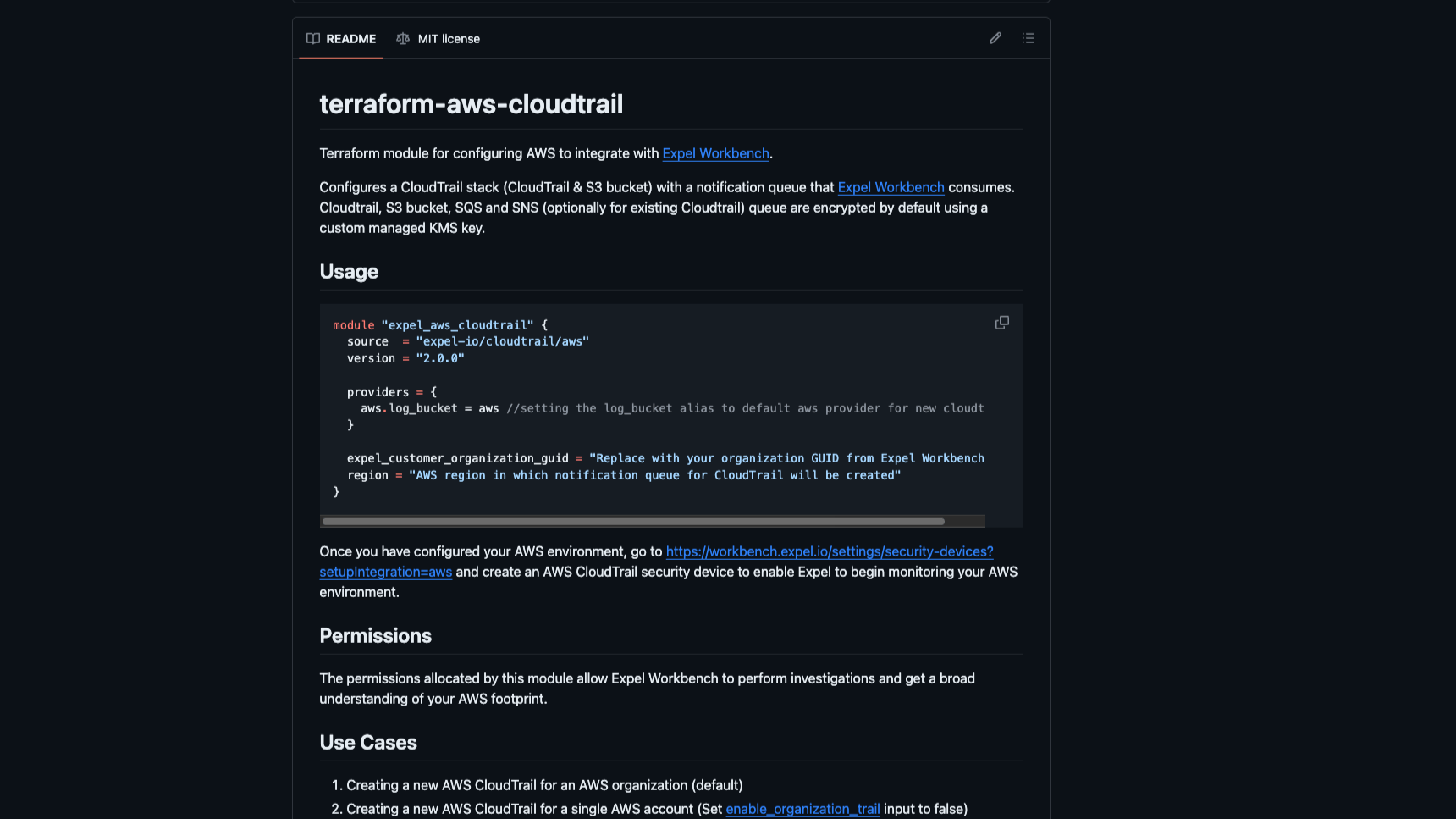Viewport: 1456px width, 819px height.
Task: Open Expel Workbench link before 'consumes'
Action: [x=891, y=187]
